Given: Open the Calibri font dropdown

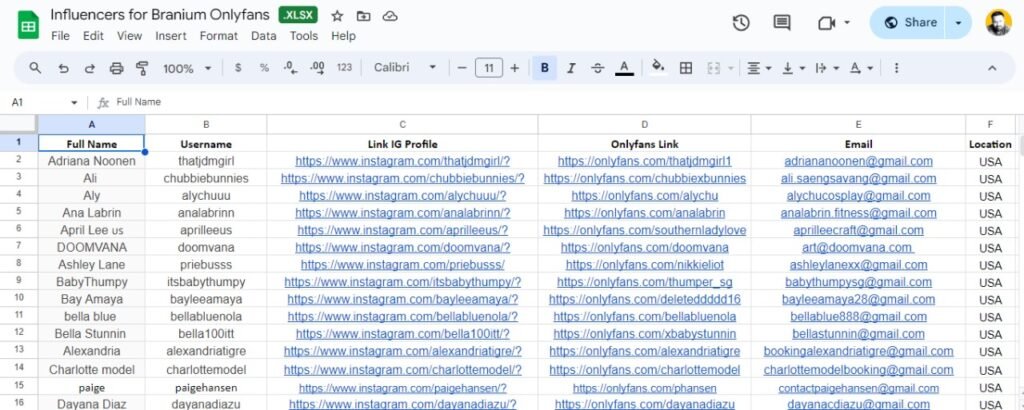Looking at the screenshot, I should point(405,68).
